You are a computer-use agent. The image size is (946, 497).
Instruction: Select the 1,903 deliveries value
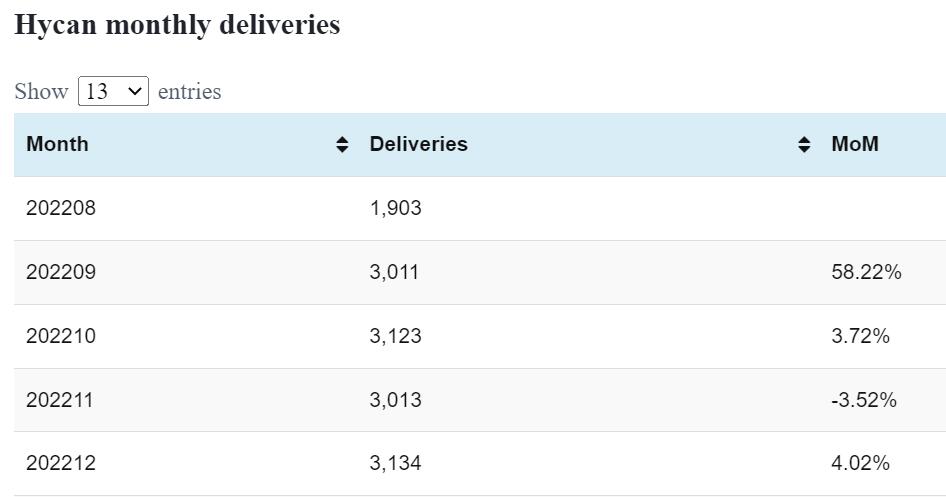click(395, 208)
